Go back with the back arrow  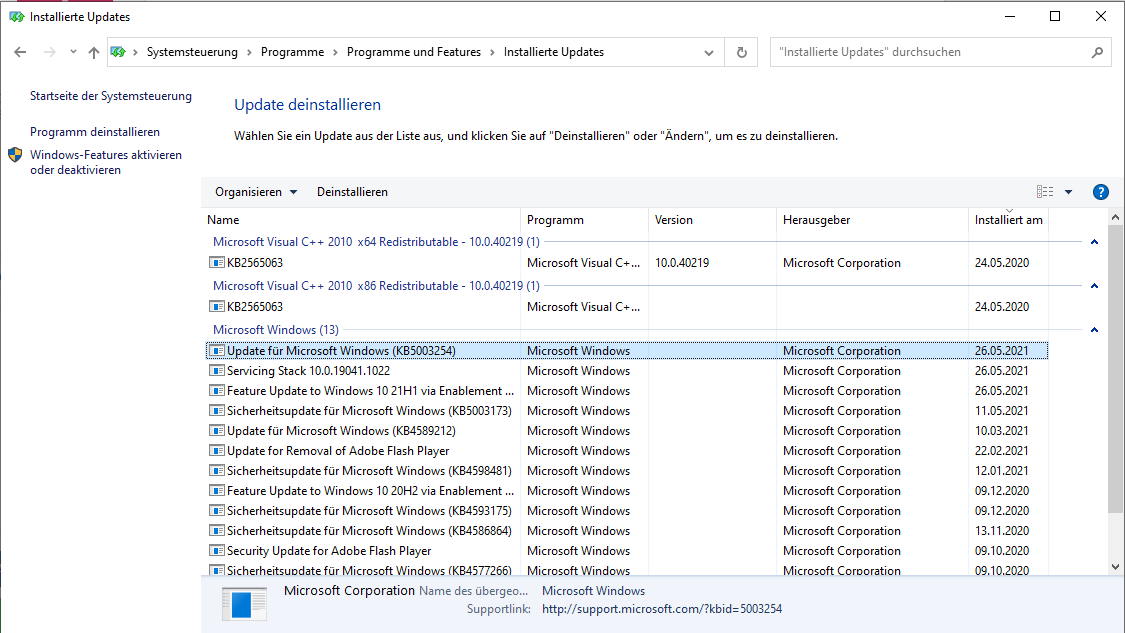click(x=20, y=52)
